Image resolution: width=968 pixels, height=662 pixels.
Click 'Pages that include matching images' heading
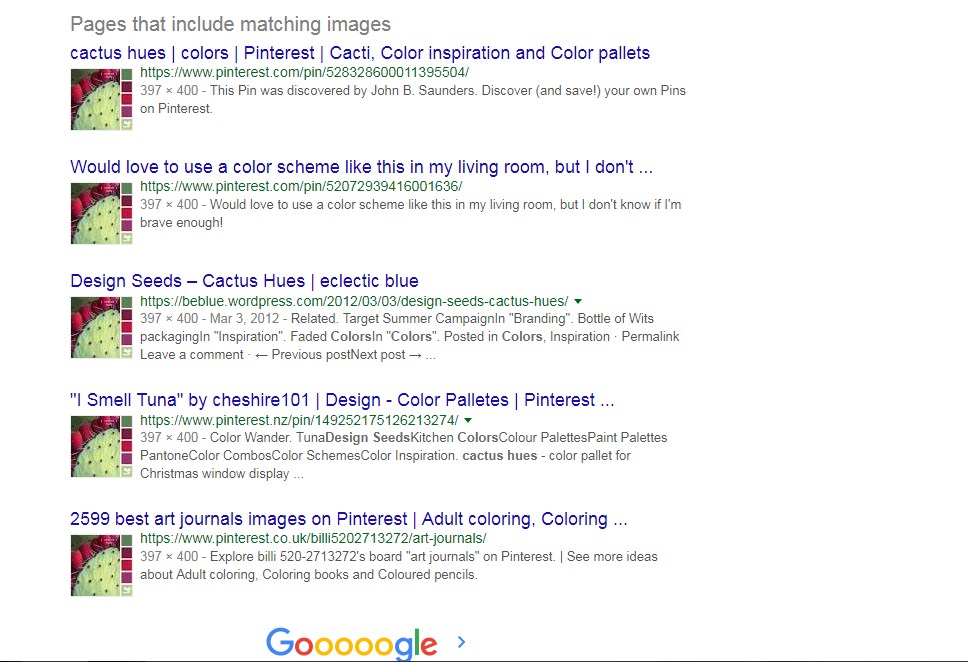point(230,24)
